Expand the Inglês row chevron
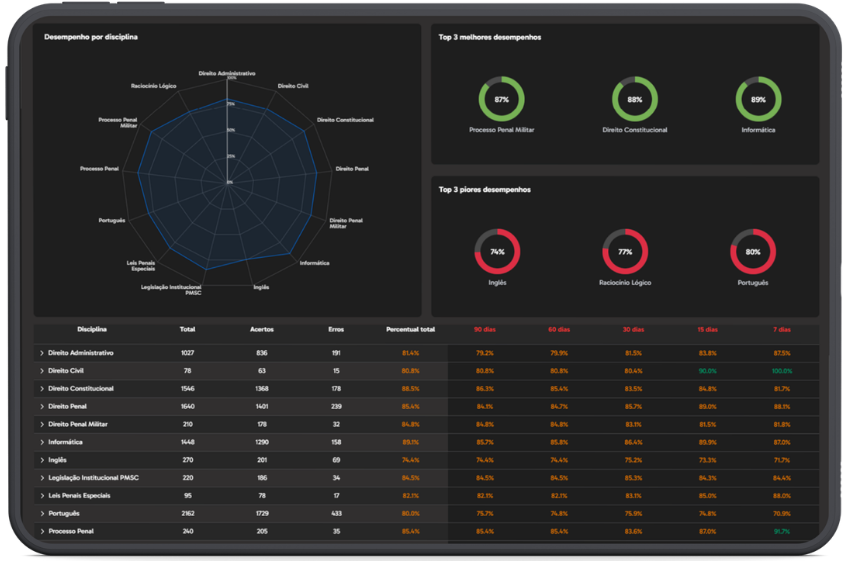Viewport: 848px width, 561px height. coord(42,460)
